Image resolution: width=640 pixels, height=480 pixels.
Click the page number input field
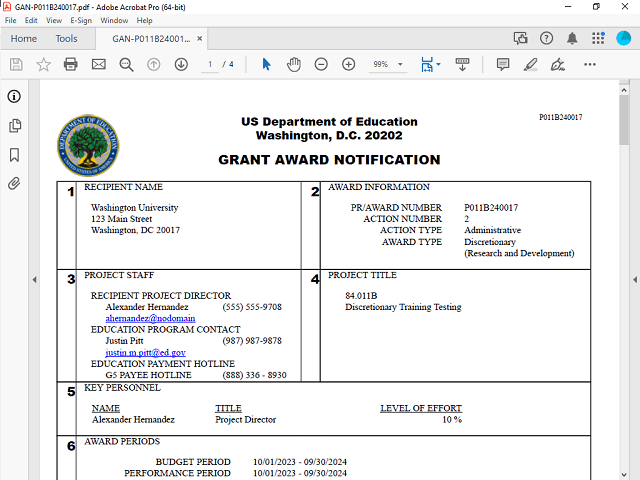210,64
